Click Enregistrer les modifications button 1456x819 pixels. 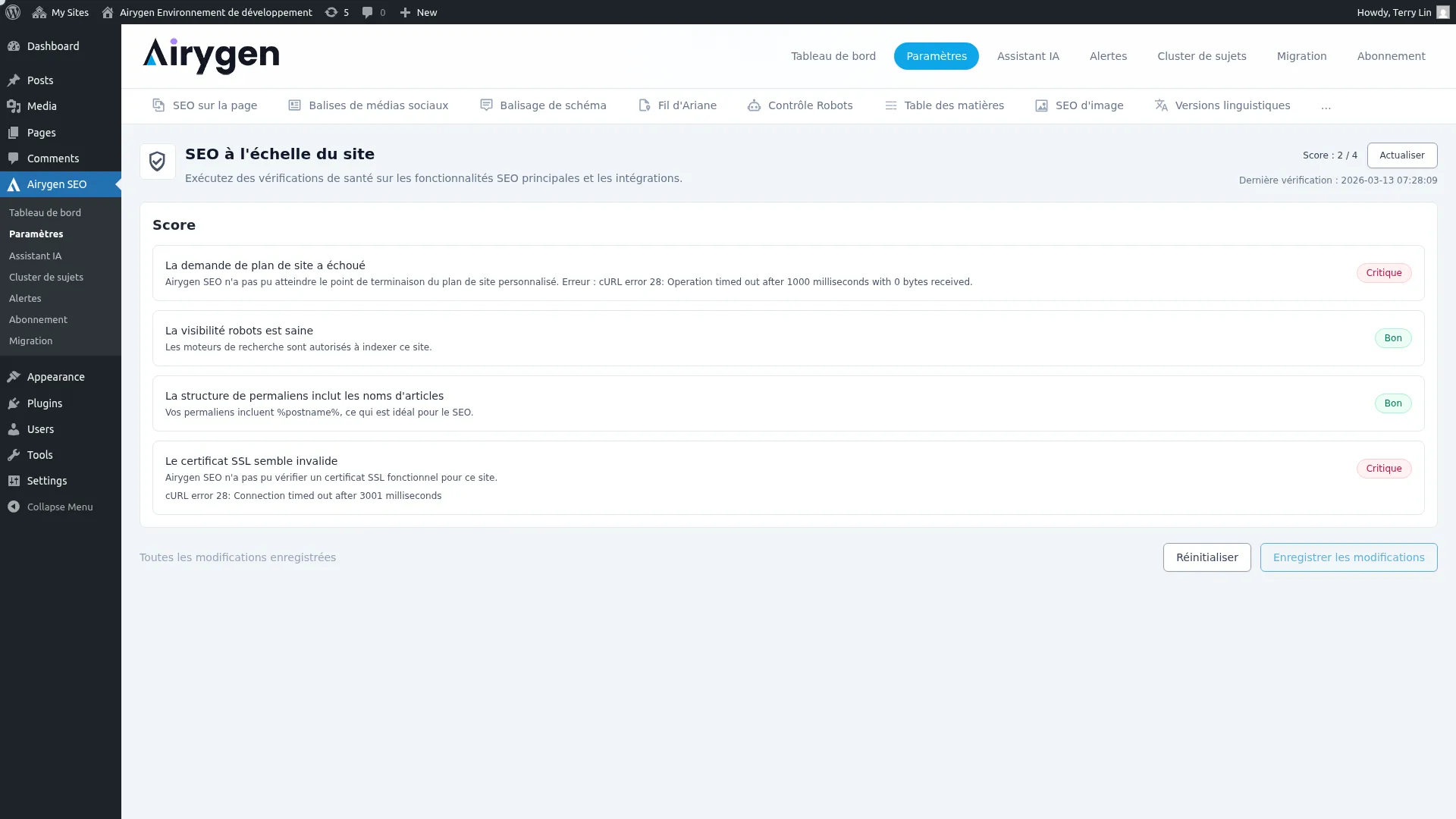(x=1349, y=557)
